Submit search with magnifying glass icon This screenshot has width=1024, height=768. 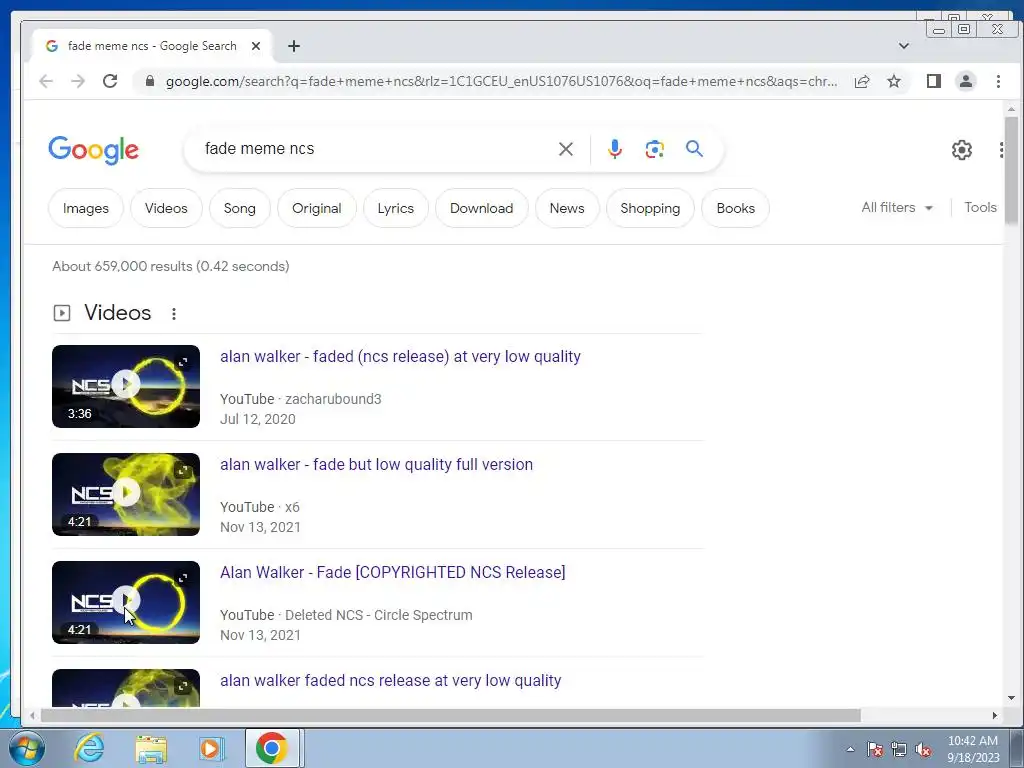[694, 149]
